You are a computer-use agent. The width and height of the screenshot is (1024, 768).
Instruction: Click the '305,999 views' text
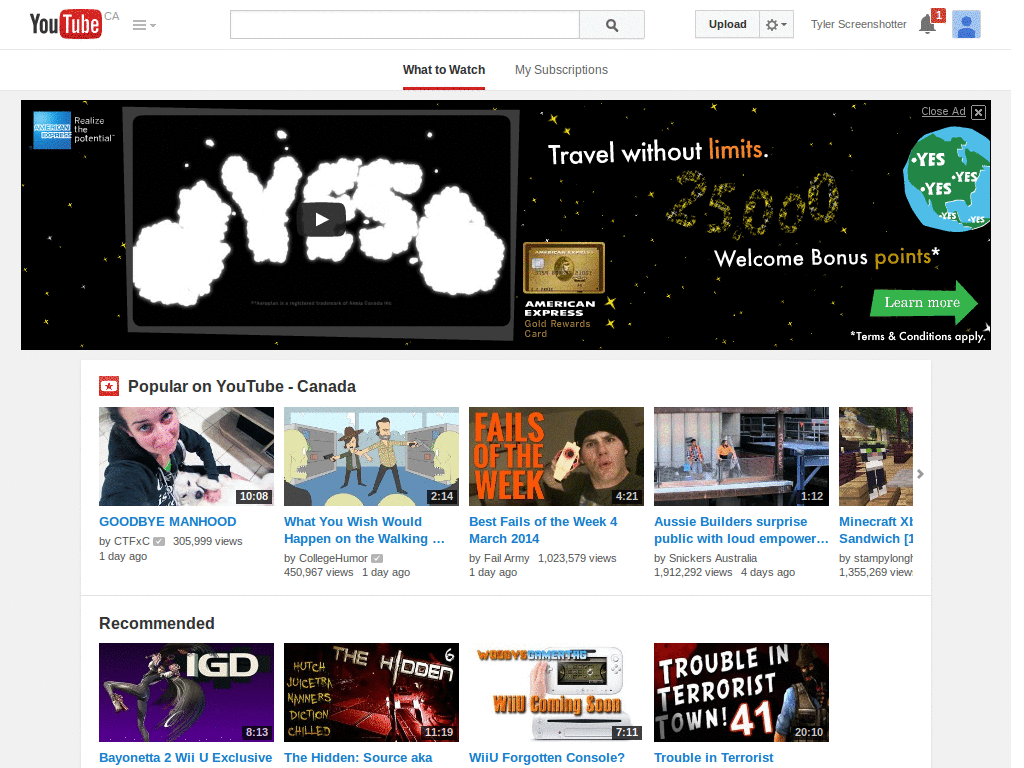208,541
